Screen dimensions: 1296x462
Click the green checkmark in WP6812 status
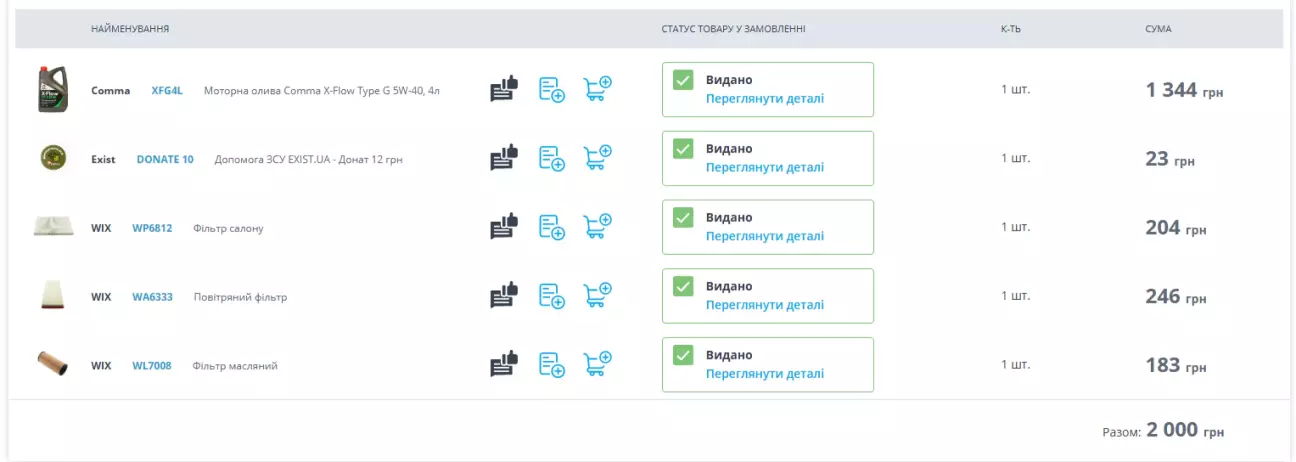pyautogui.click(x=683, y=218)
